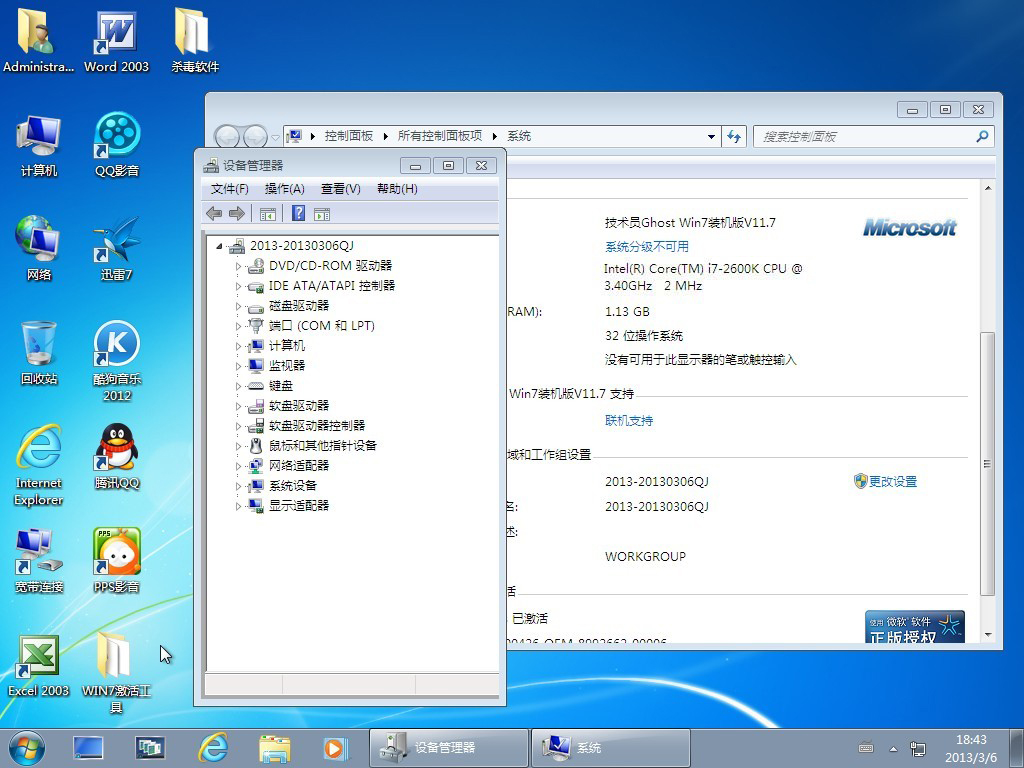Select the 计算机 tree item in Device Manager

287,345
